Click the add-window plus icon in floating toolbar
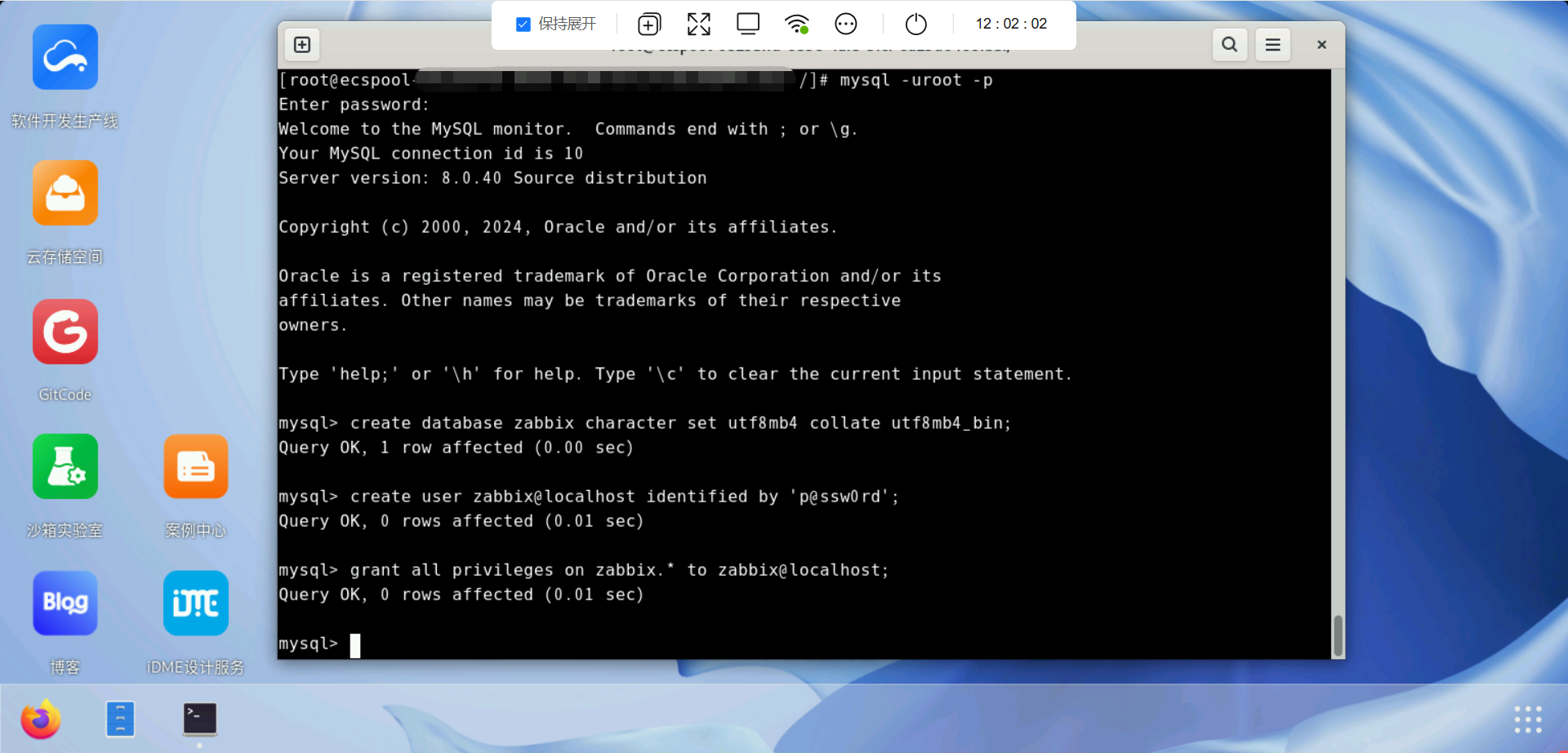 click(x=649, y=25)
